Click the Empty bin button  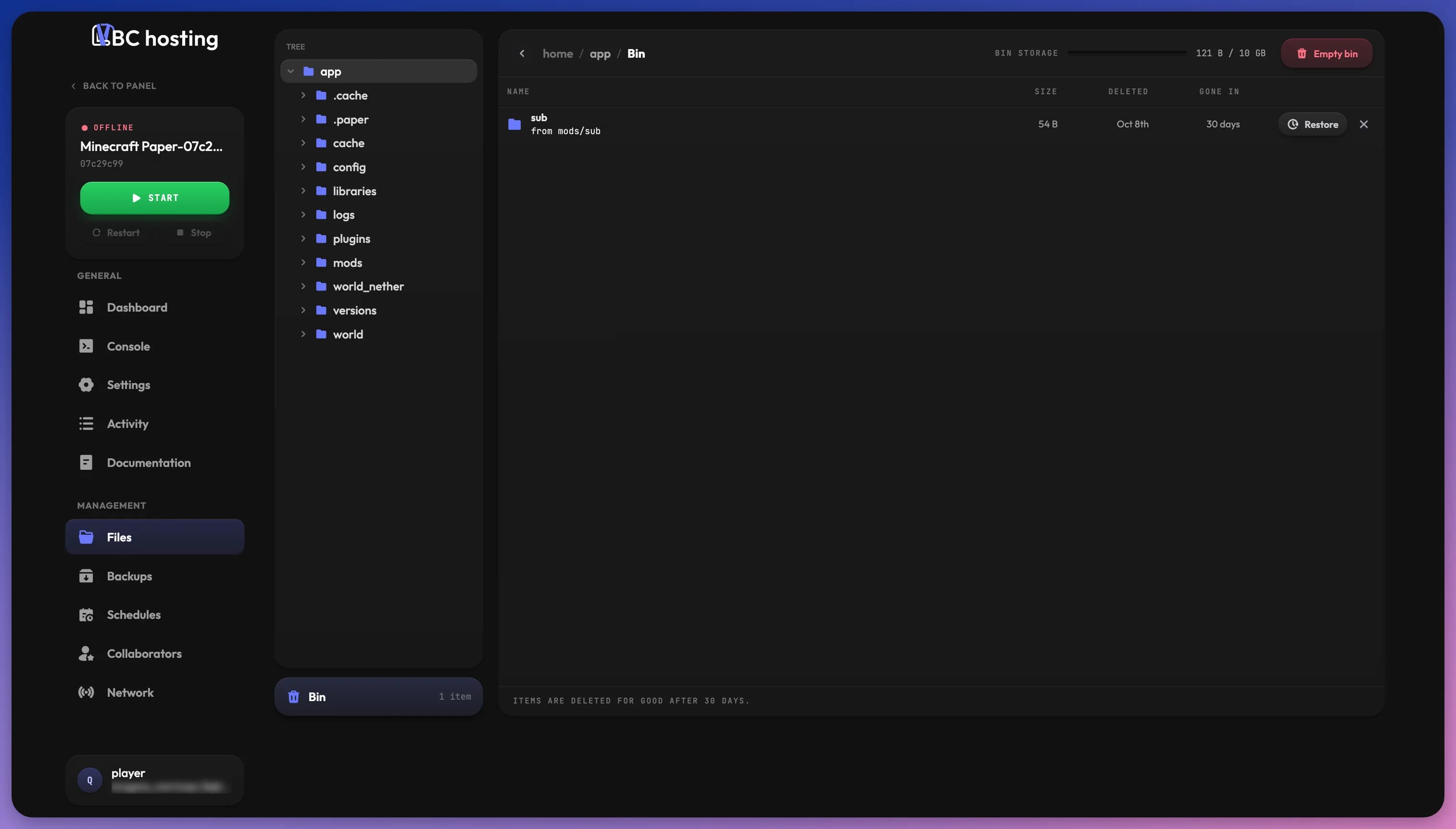pos(1327,53)
